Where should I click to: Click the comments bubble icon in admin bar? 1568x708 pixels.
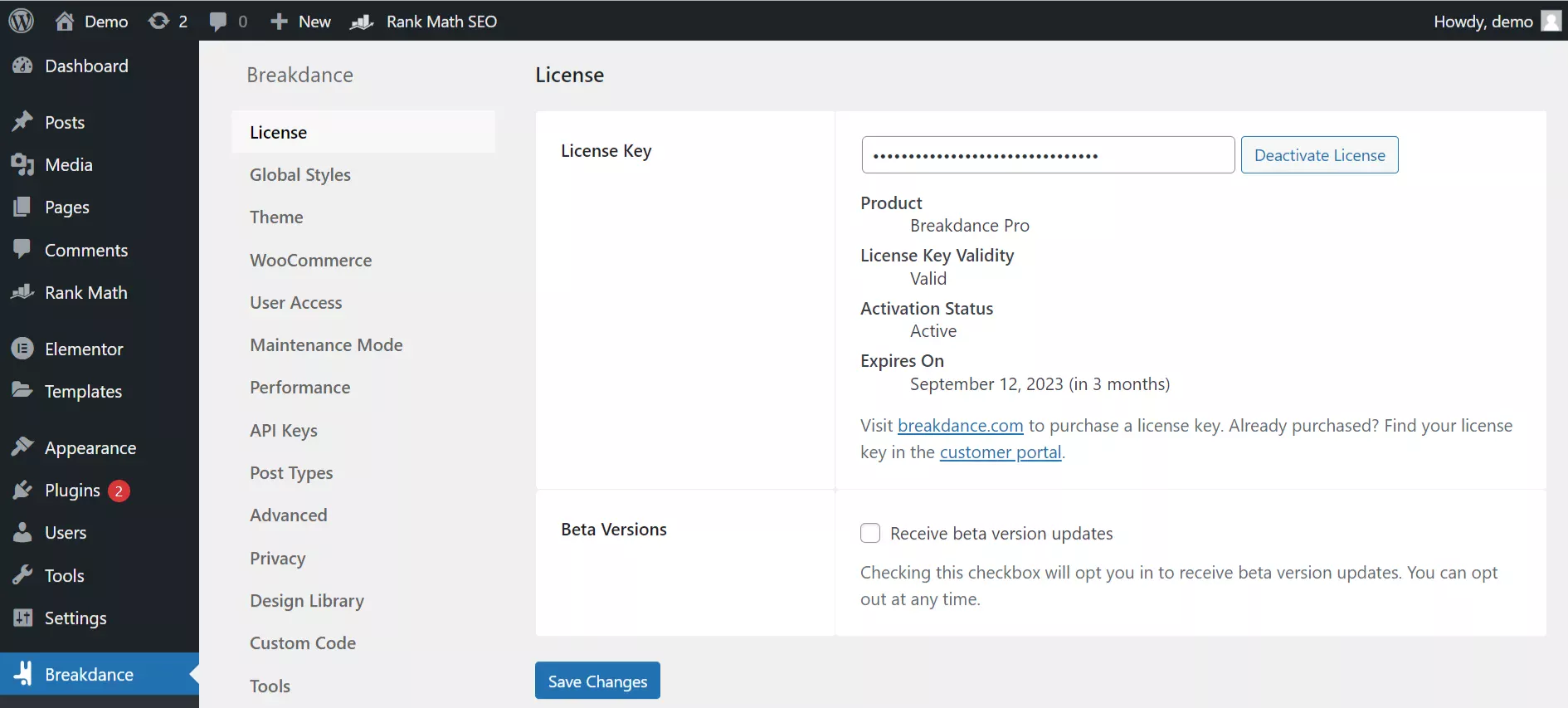point(218,21)
